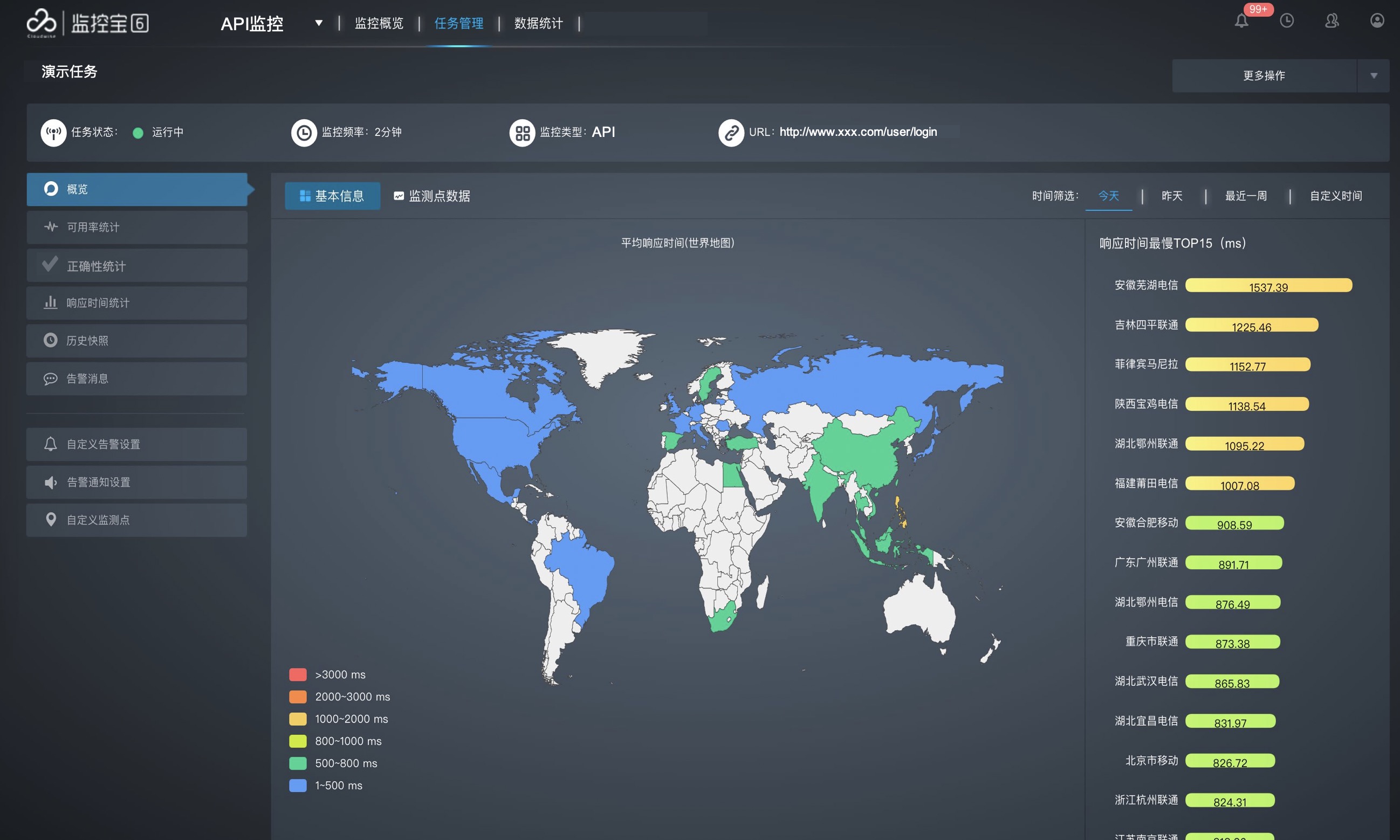Expand the 更多操作 dropdown arrow
Viewport: 1400px width, 840px height.
coord(1374,76)
